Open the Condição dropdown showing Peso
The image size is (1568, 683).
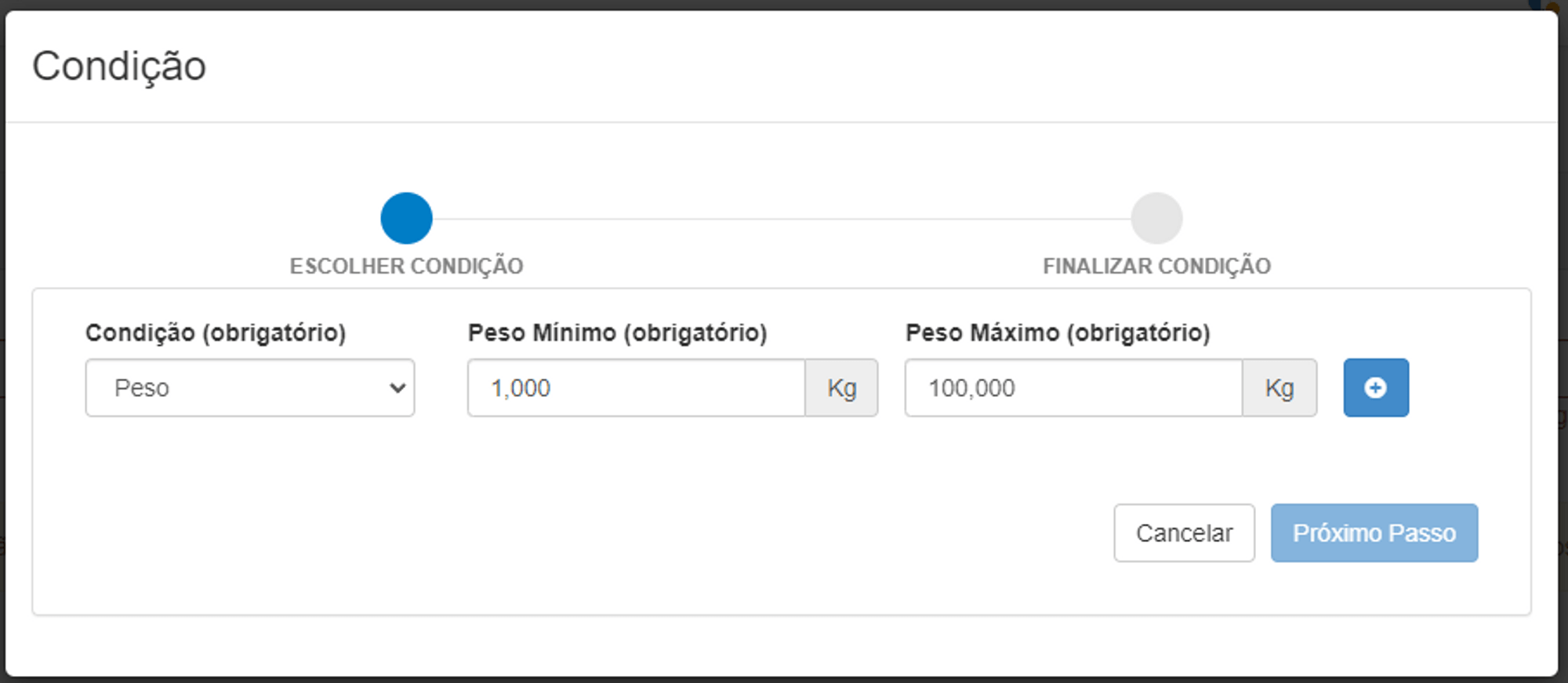coord(250,387)
